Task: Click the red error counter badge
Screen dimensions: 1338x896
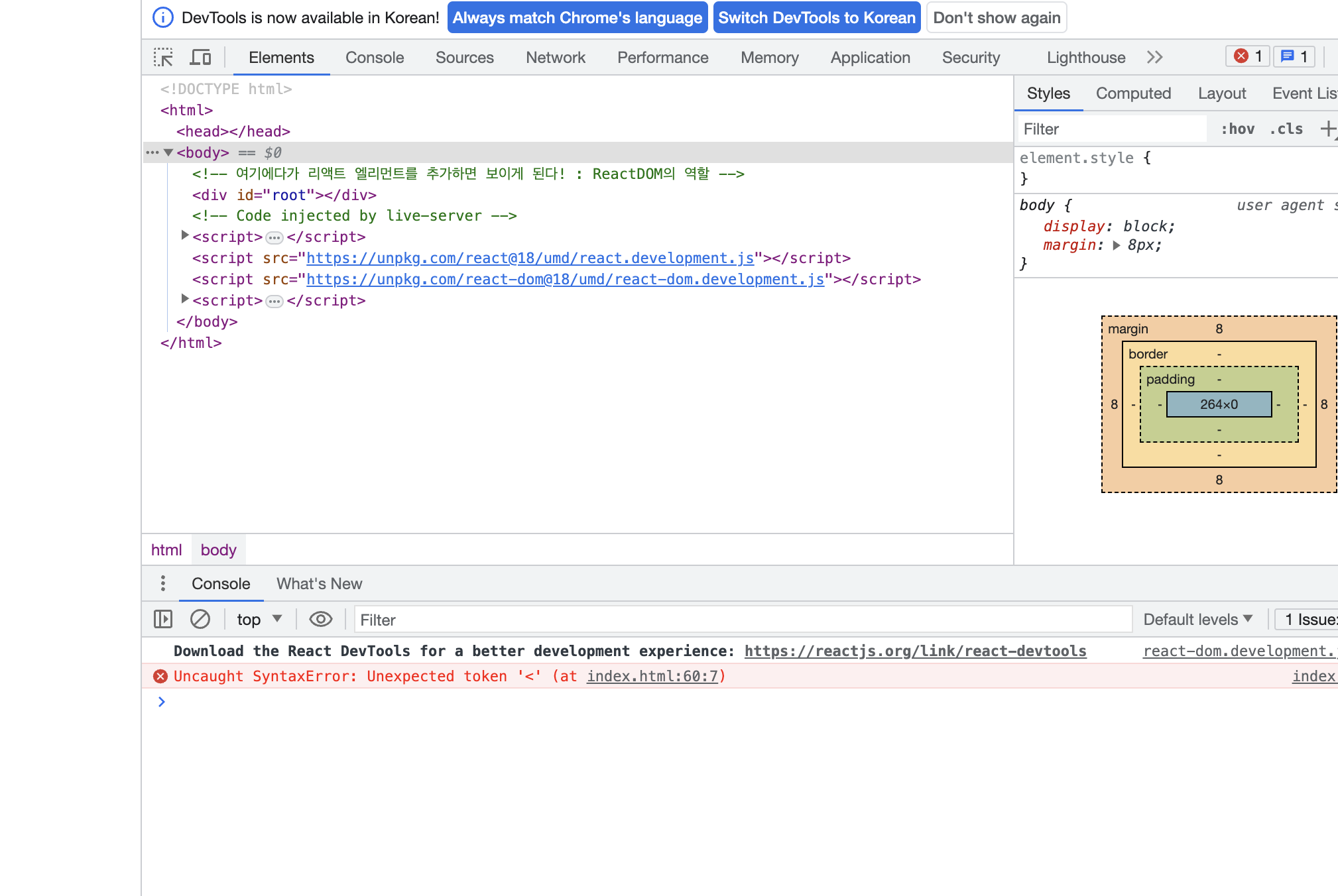Action: tap(1247, 56)
